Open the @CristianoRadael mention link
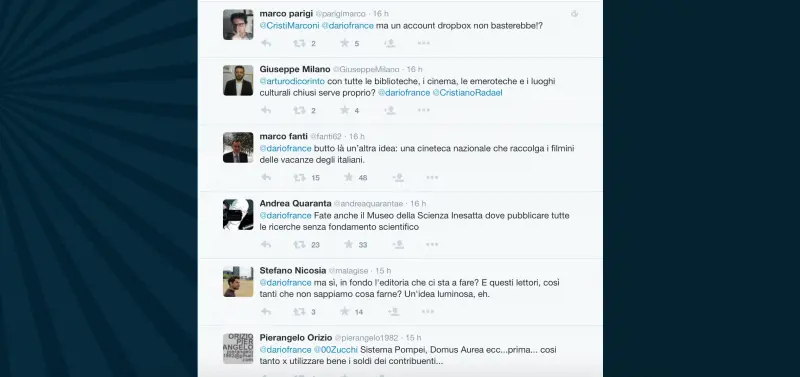The image size is (800, 377). click(467, 93)
